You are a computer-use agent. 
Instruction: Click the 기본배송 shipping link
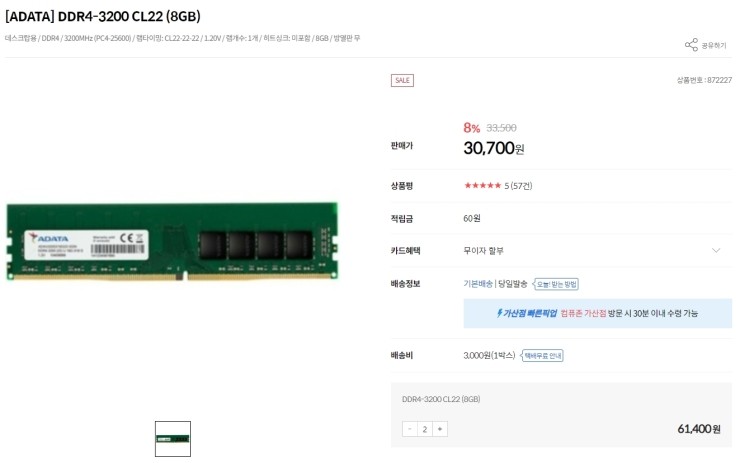(x=478, y=284)
